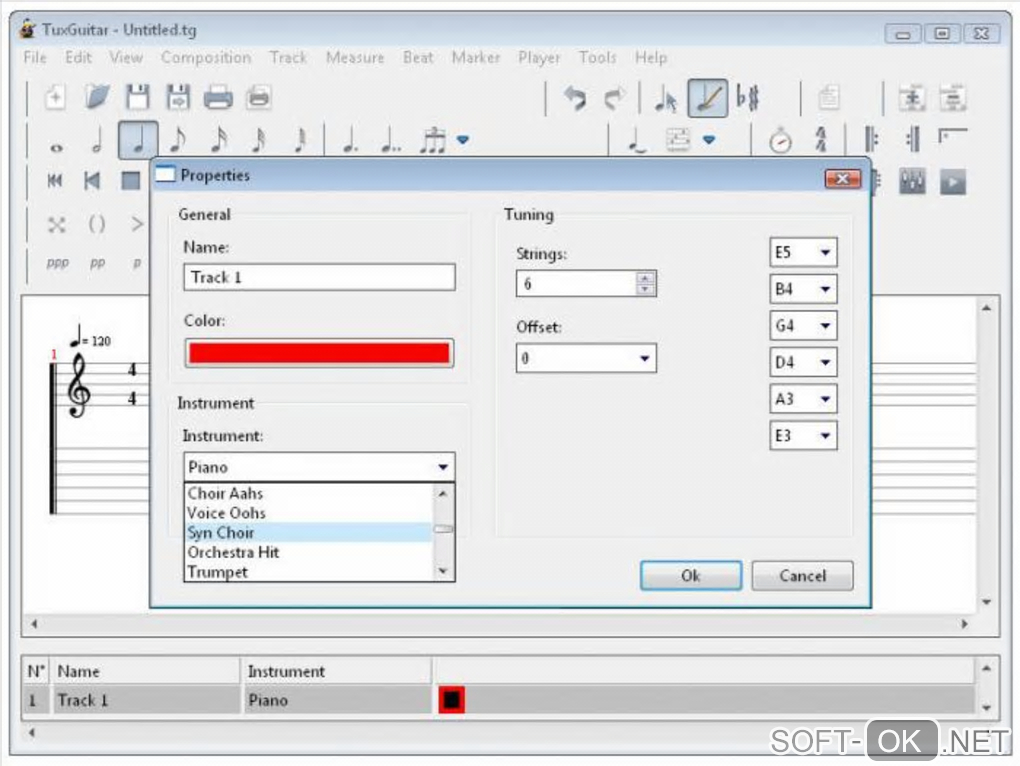
Task: Print the score with the printer icon
Action: click(x=218, y=98)
